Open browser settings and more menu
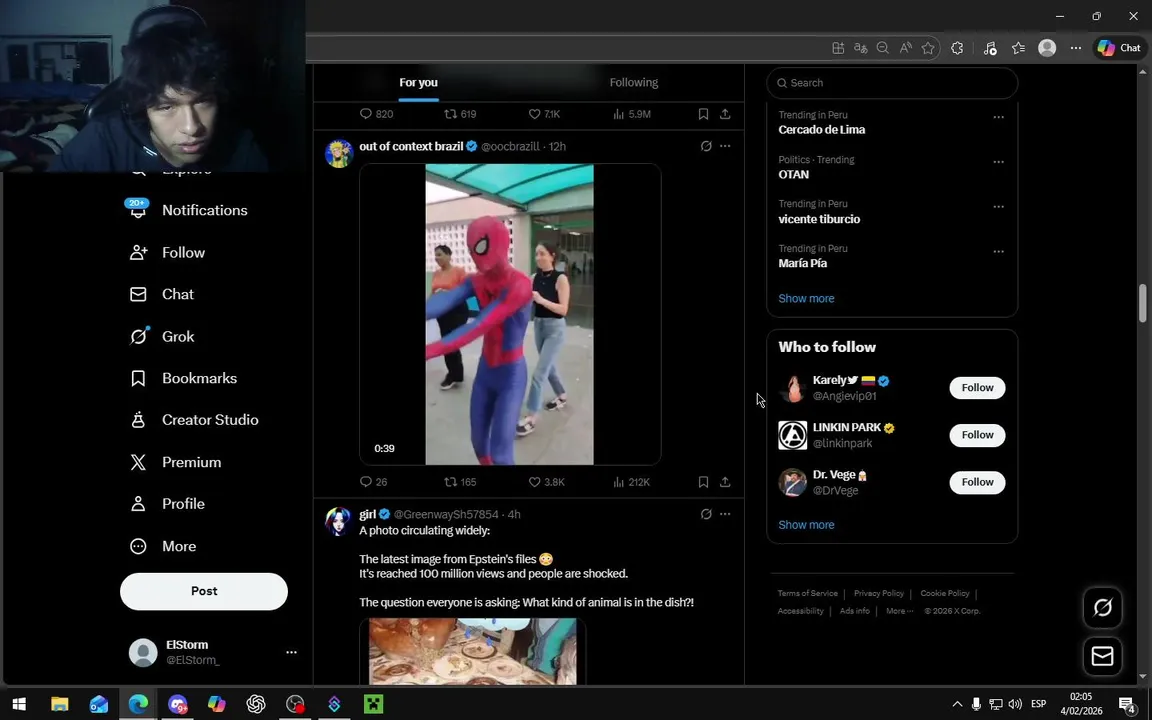 (x=1076, y=48)
